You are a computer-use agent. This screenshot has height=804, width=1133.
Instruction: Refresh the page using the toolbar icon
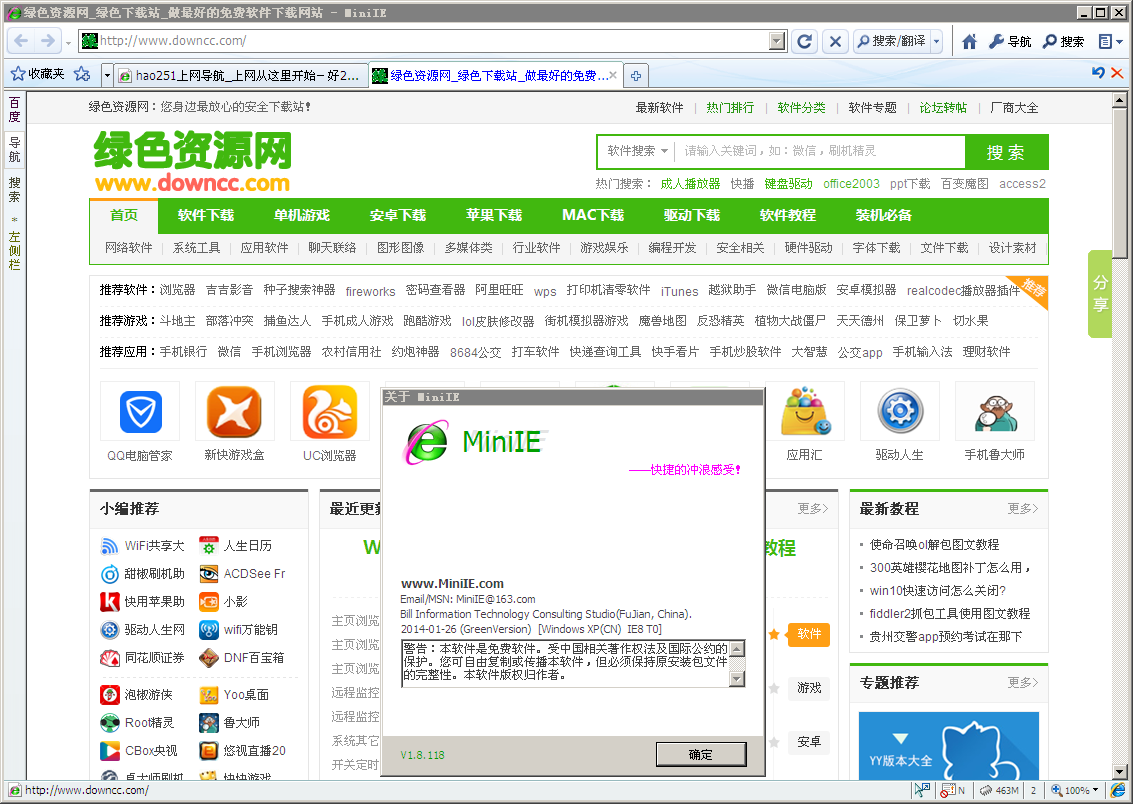coord(803,42)
